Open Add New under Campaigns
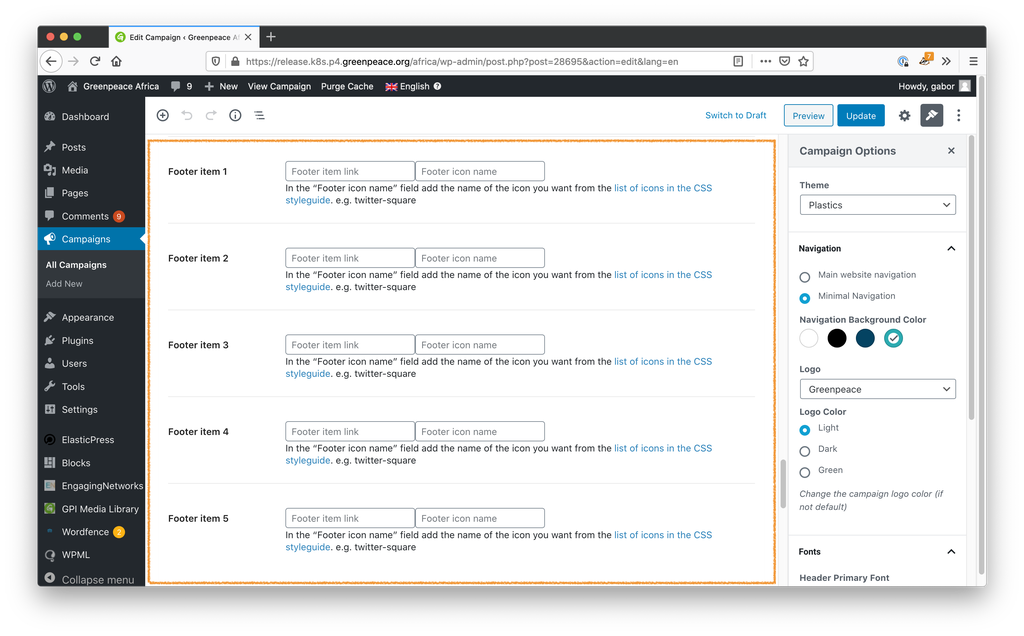Image resolution: width=1024 pixels, height=636 pixels. 64,284
